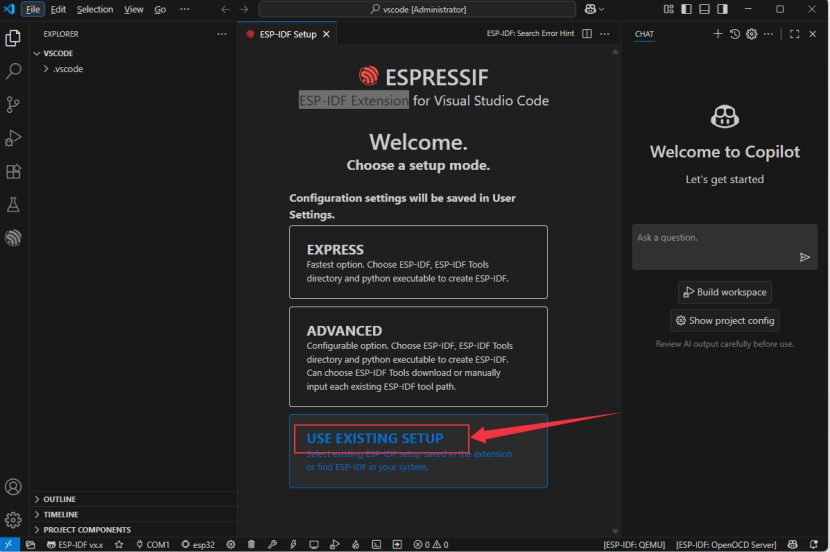Click the flame build flash monitor icon

(355, 544)
